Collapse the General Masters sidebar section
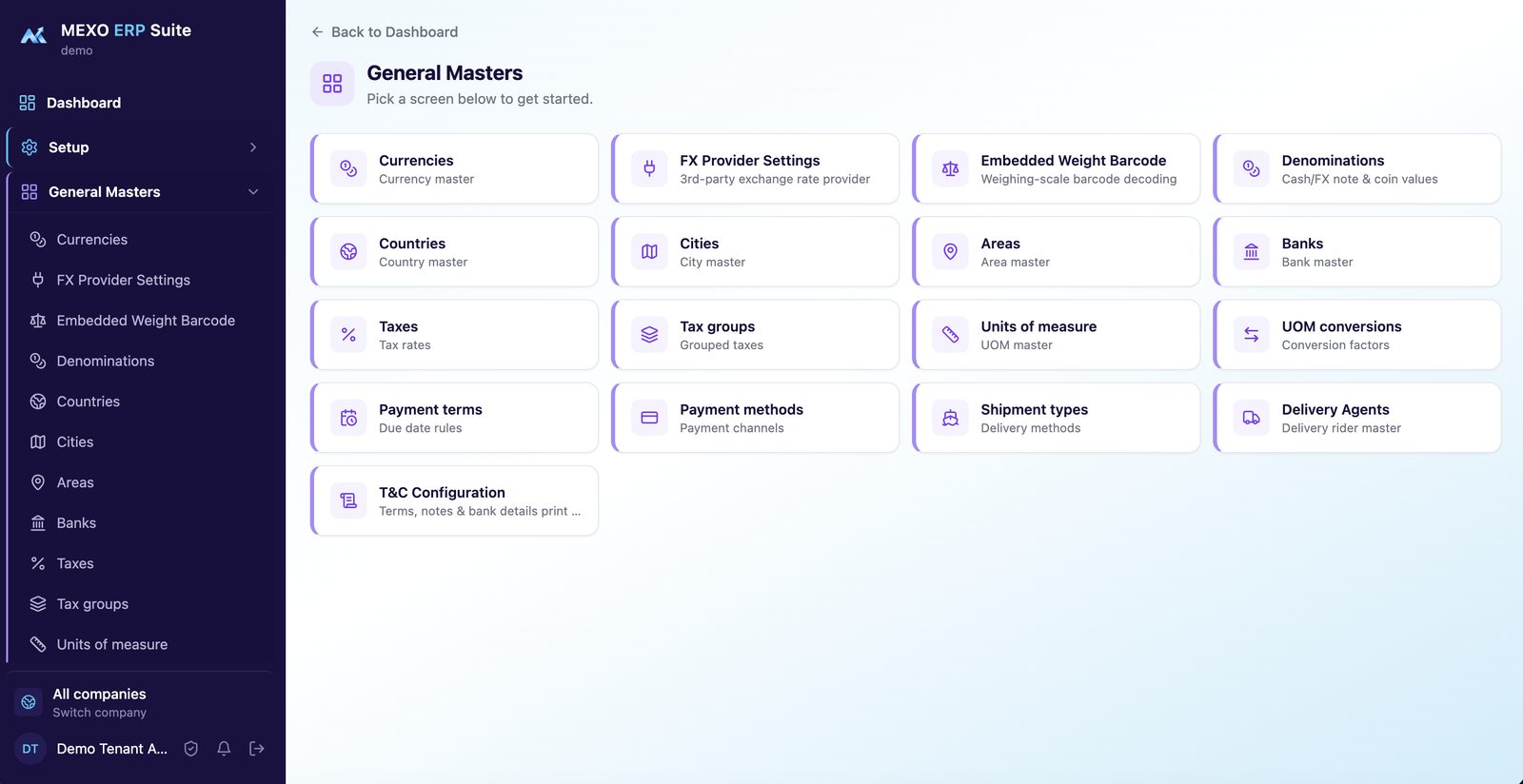Viewport: 1523px width, 784px height. (253, 192)
